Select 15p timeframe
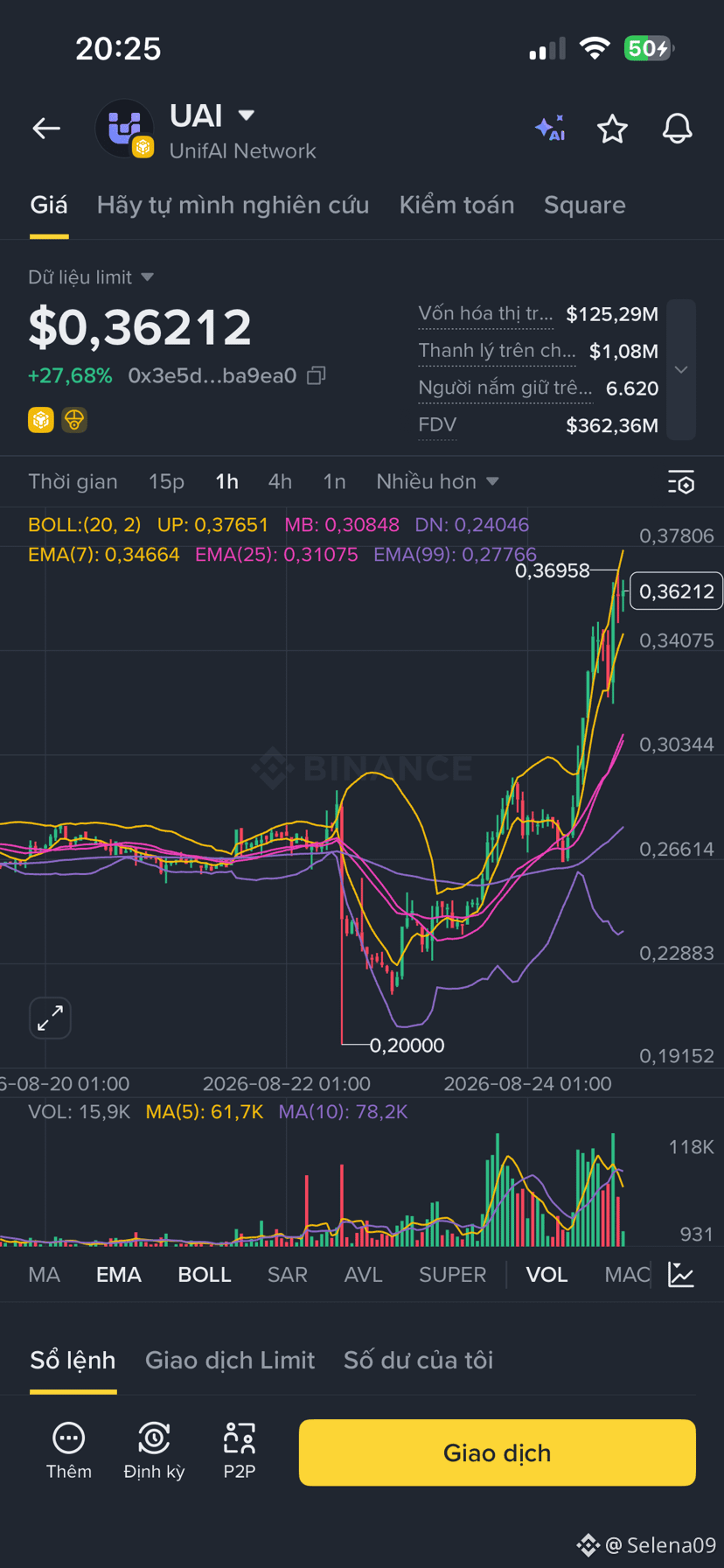Screen dimensions: 724x1568 click(166, 481)
